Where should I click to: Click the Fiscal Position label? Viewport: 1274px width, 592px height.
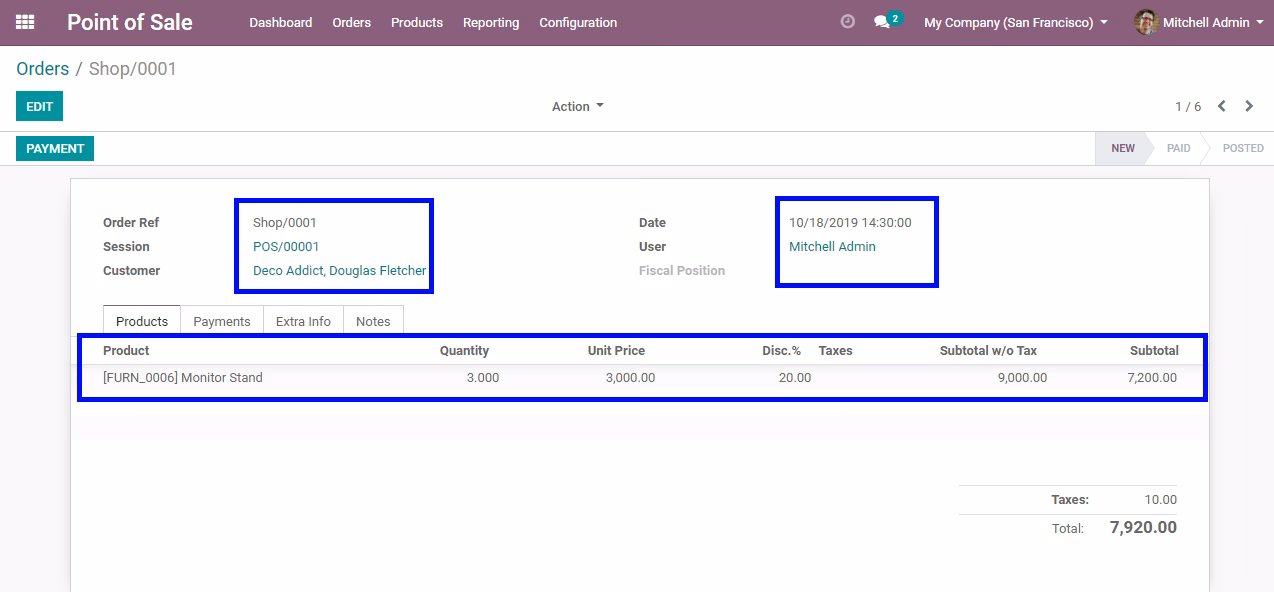pos(682,271)
